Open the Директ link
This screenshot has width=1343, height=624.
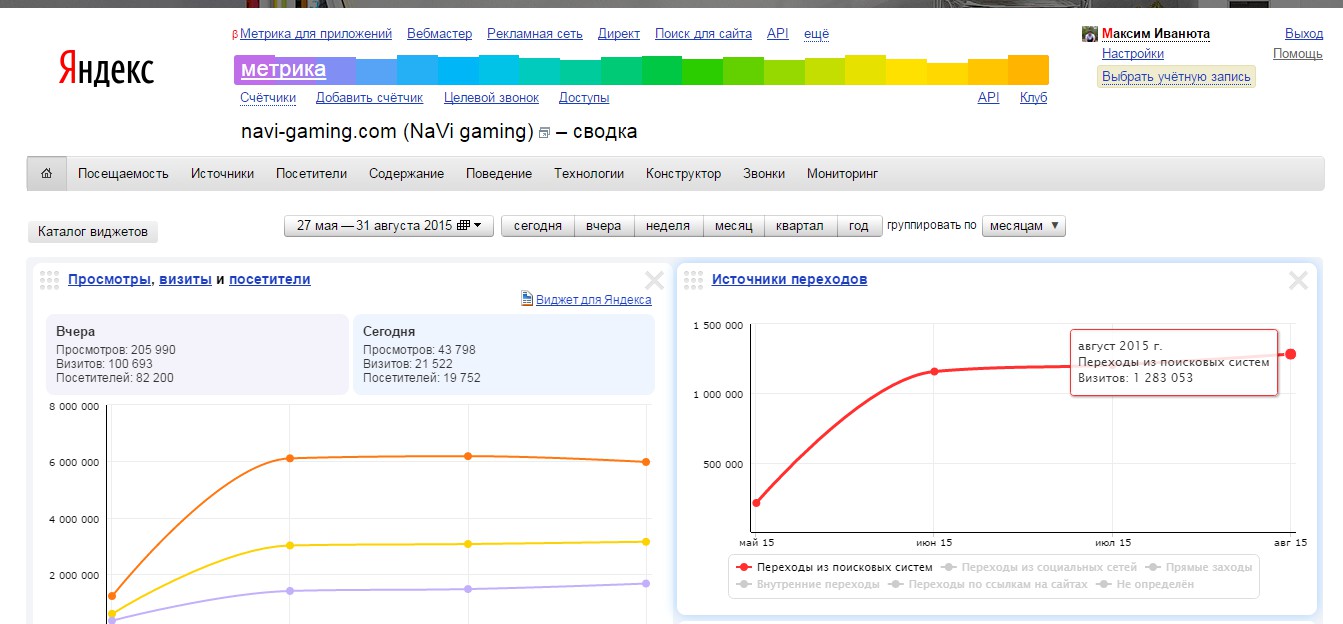[x=619, y=34]
